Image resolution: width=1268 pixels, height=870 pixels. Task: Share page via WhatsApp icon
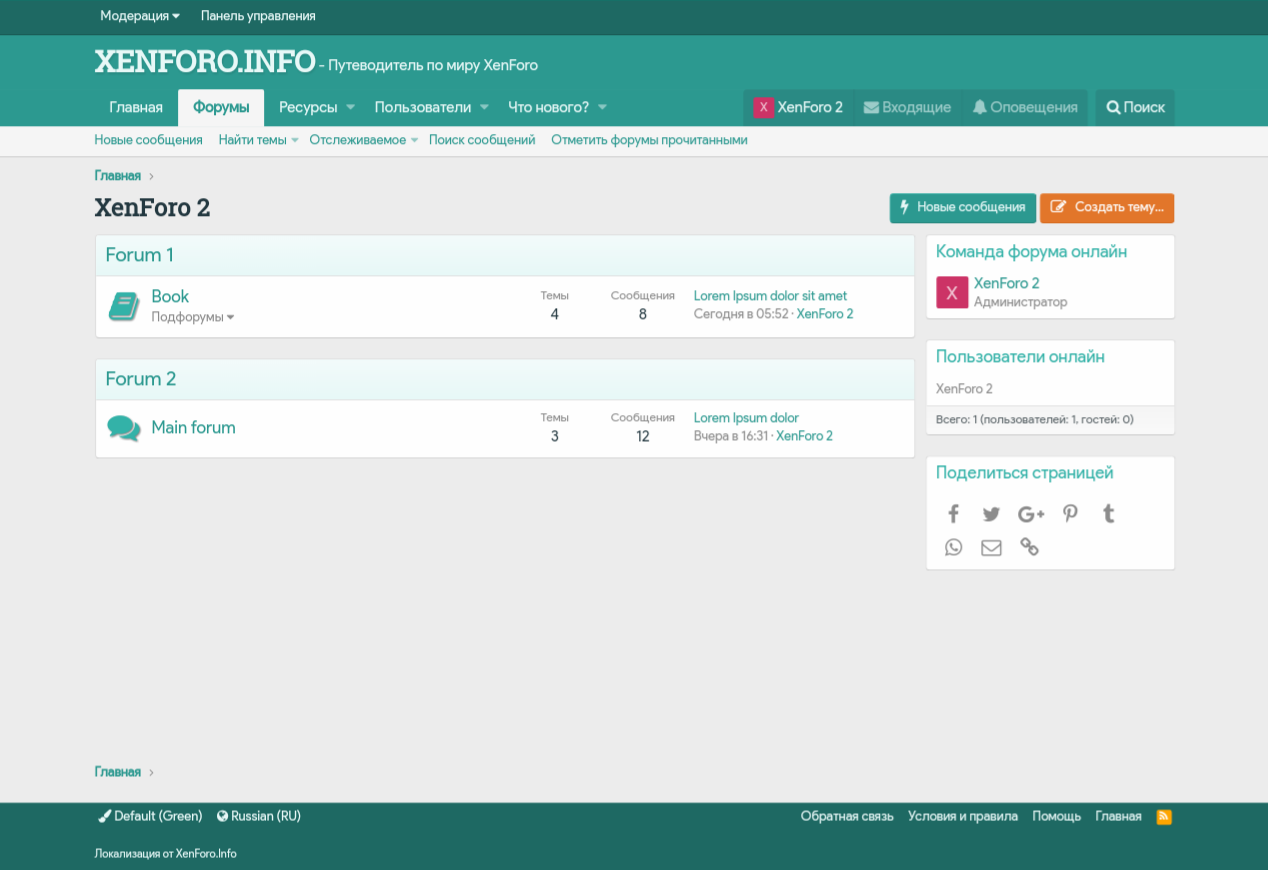953,547
